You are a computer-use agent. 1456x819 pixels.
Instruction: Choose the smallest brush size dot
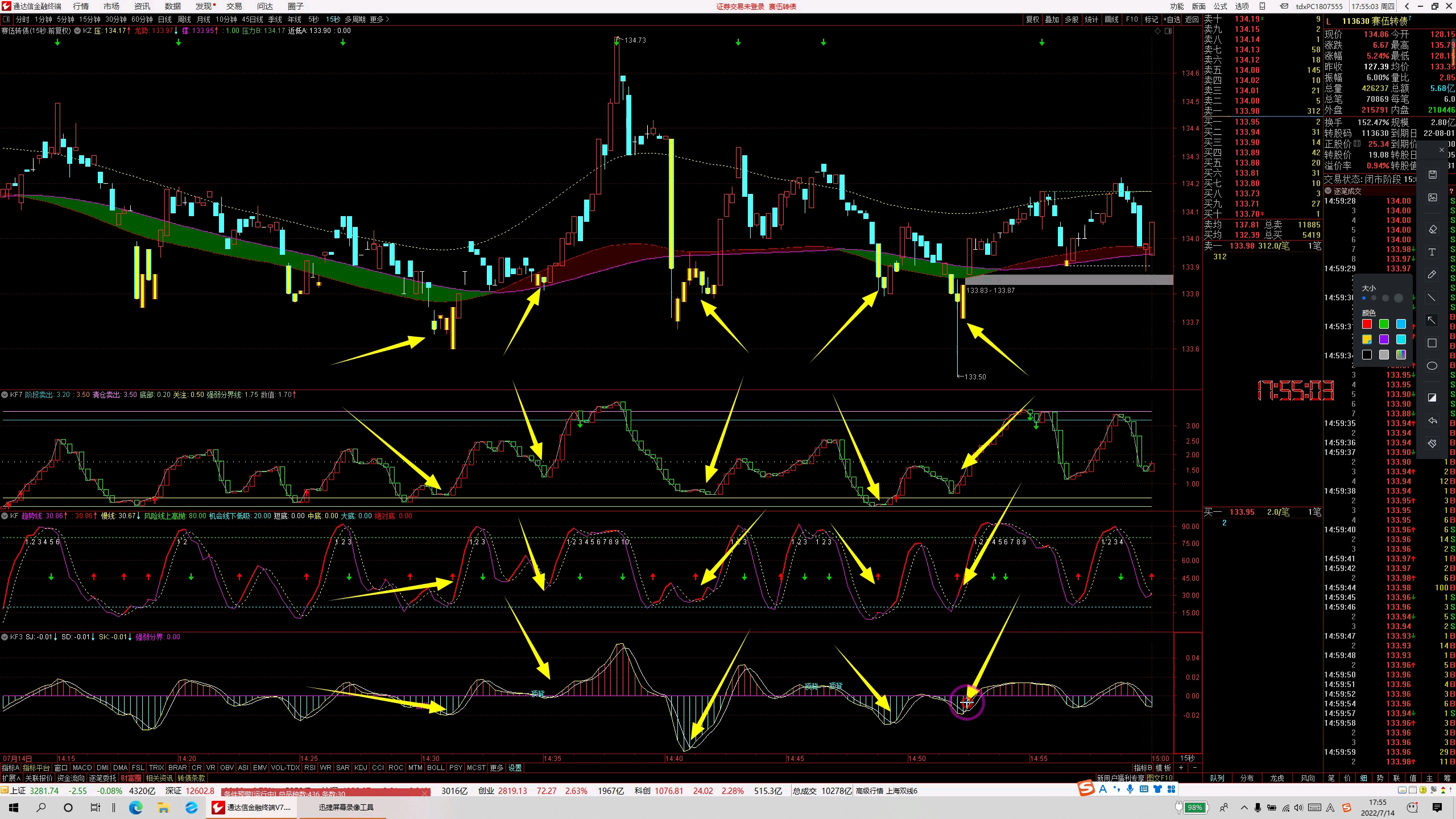coord(1364,298)
